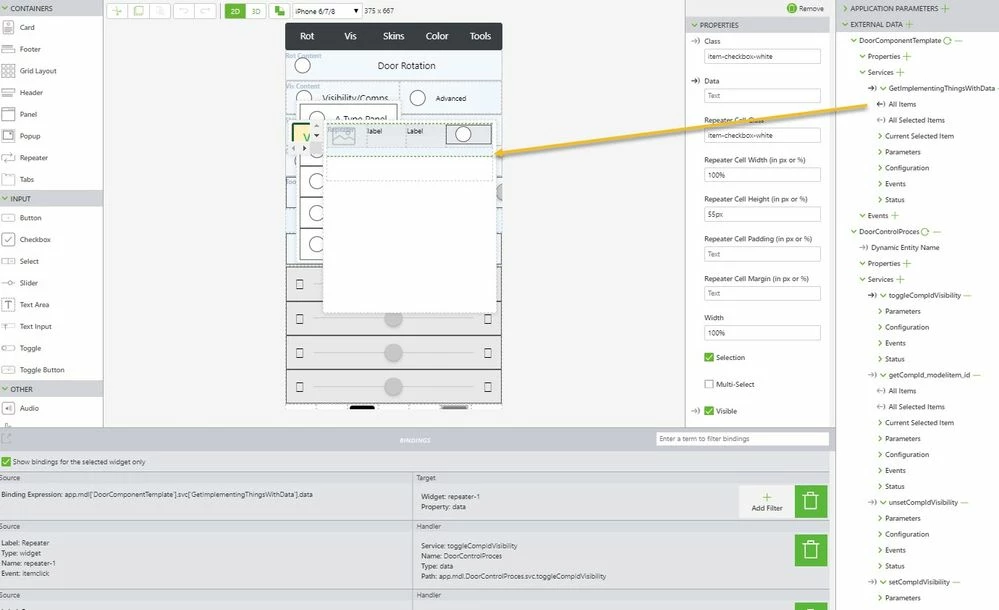
Task: Click the Add Filter button
Action: [x=766, y=502]
